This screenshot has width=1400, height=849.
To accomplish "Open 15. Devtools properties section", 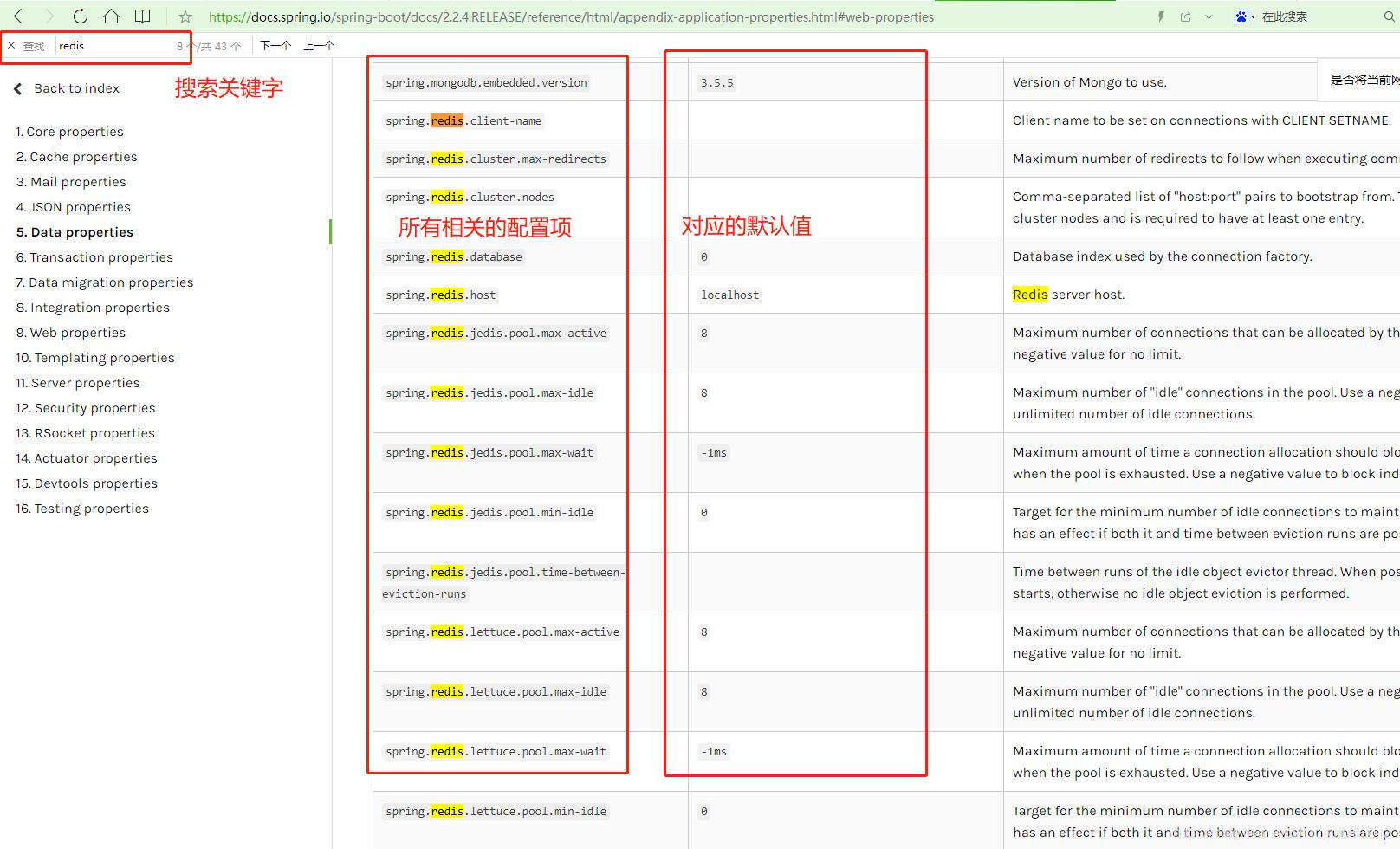I will click(87, 483).
